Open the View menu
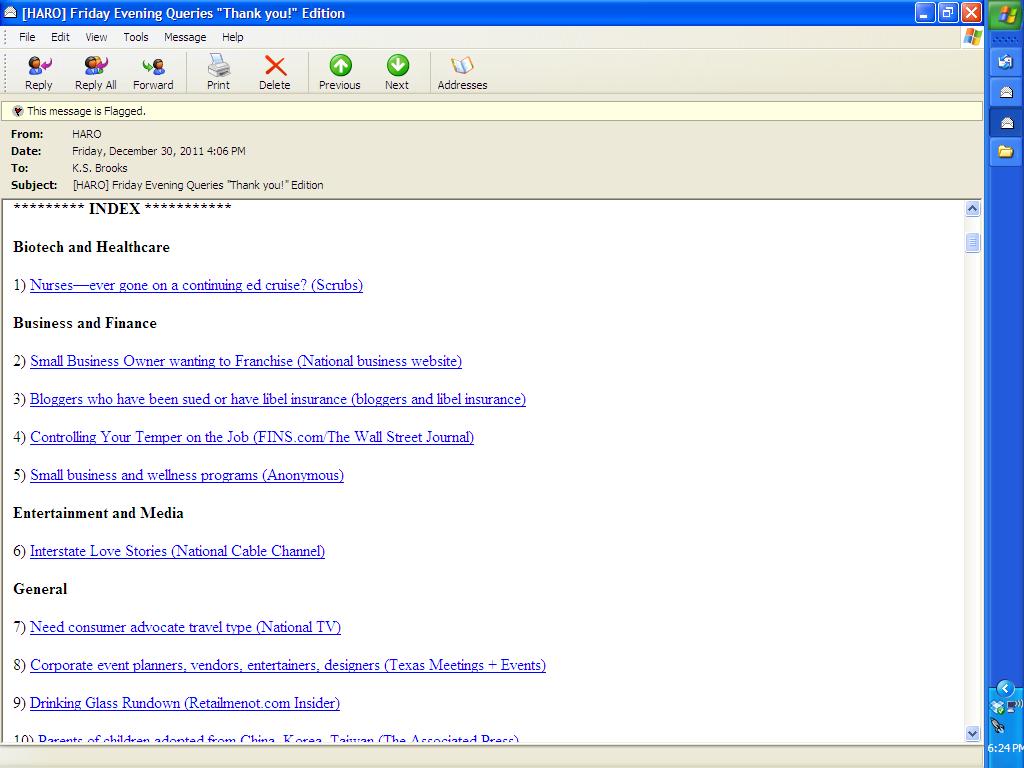This screenshot has width=1024, height=768. click(x=96, y=37)
